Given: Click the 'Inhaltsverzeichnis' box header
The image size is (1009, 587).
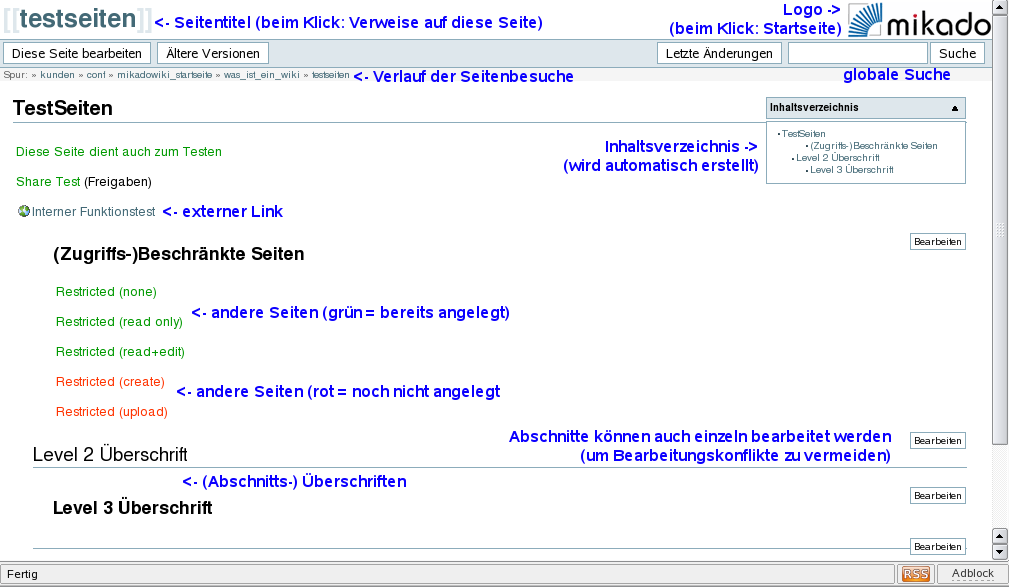Looking at the screenshot, I should click(866, 107).
